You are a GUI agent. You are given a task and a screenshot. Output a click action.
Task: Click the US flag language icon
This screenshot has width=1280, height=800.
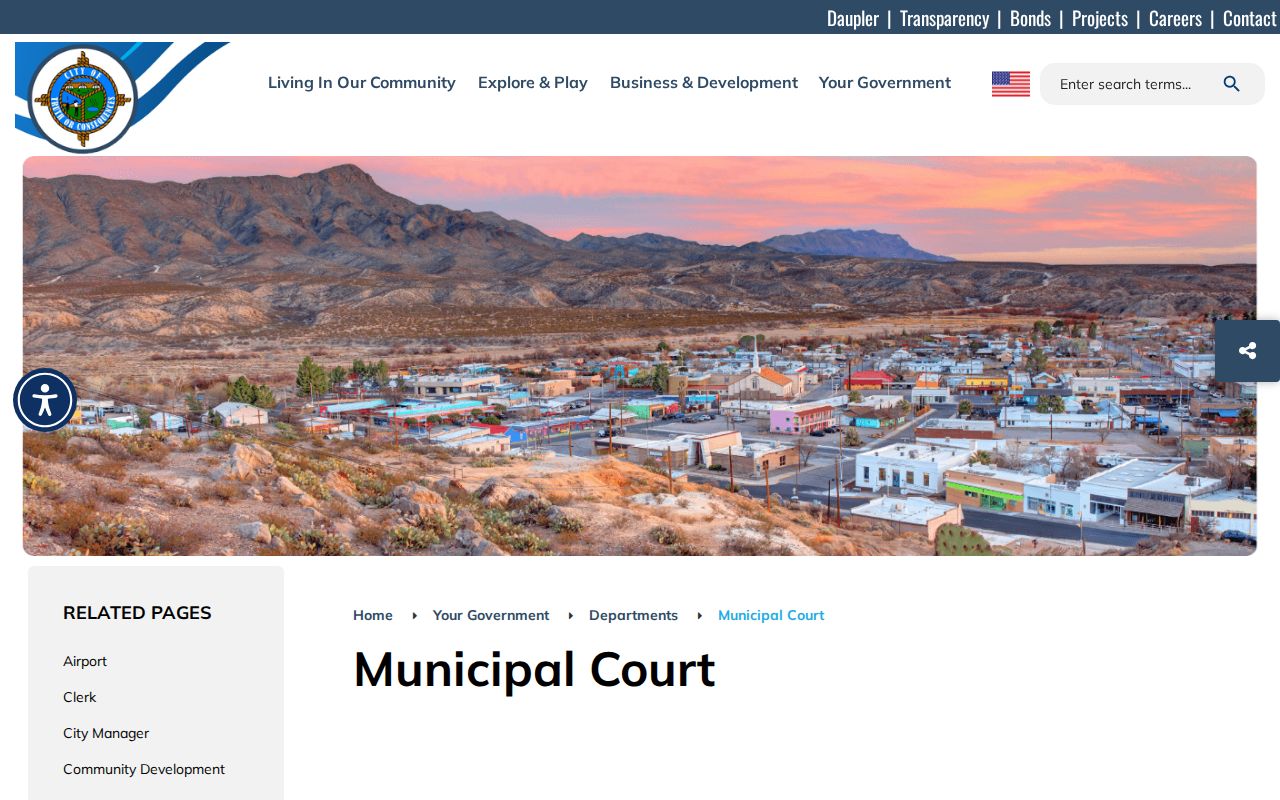1011,84
